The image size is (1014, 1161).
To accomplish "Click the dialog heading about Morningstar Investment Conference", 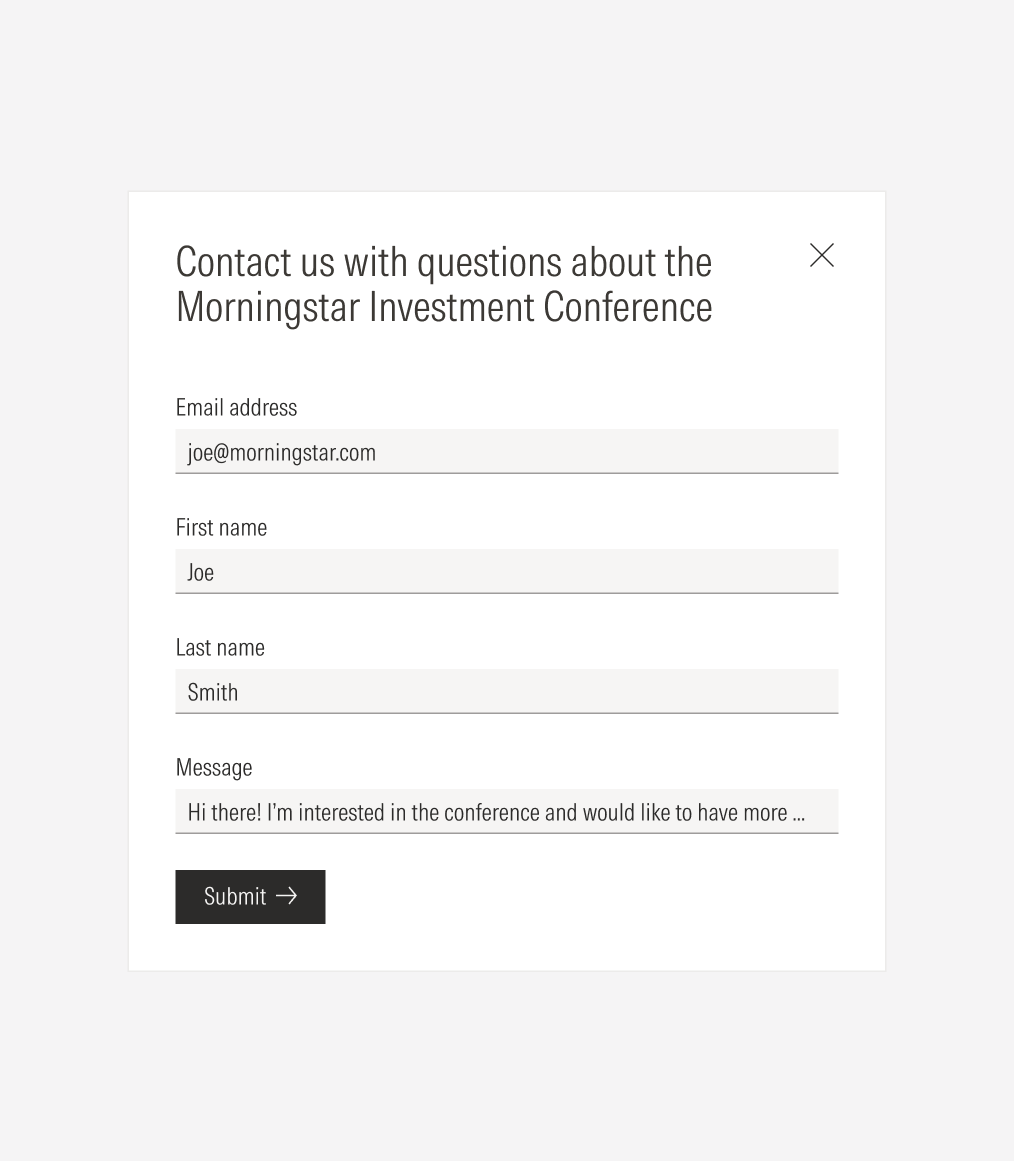I will point(443,284).
